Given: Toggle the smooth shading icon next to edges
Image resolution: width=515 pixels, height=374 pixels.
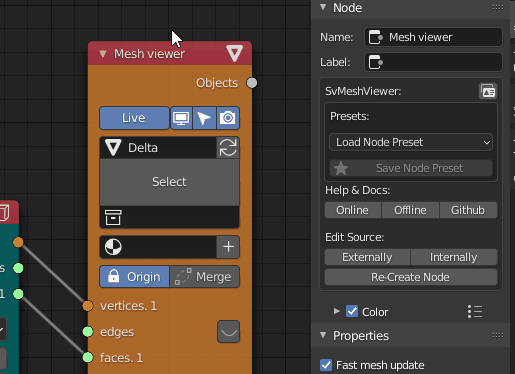Looking at the screenshot, I should [x=228, y=332].
